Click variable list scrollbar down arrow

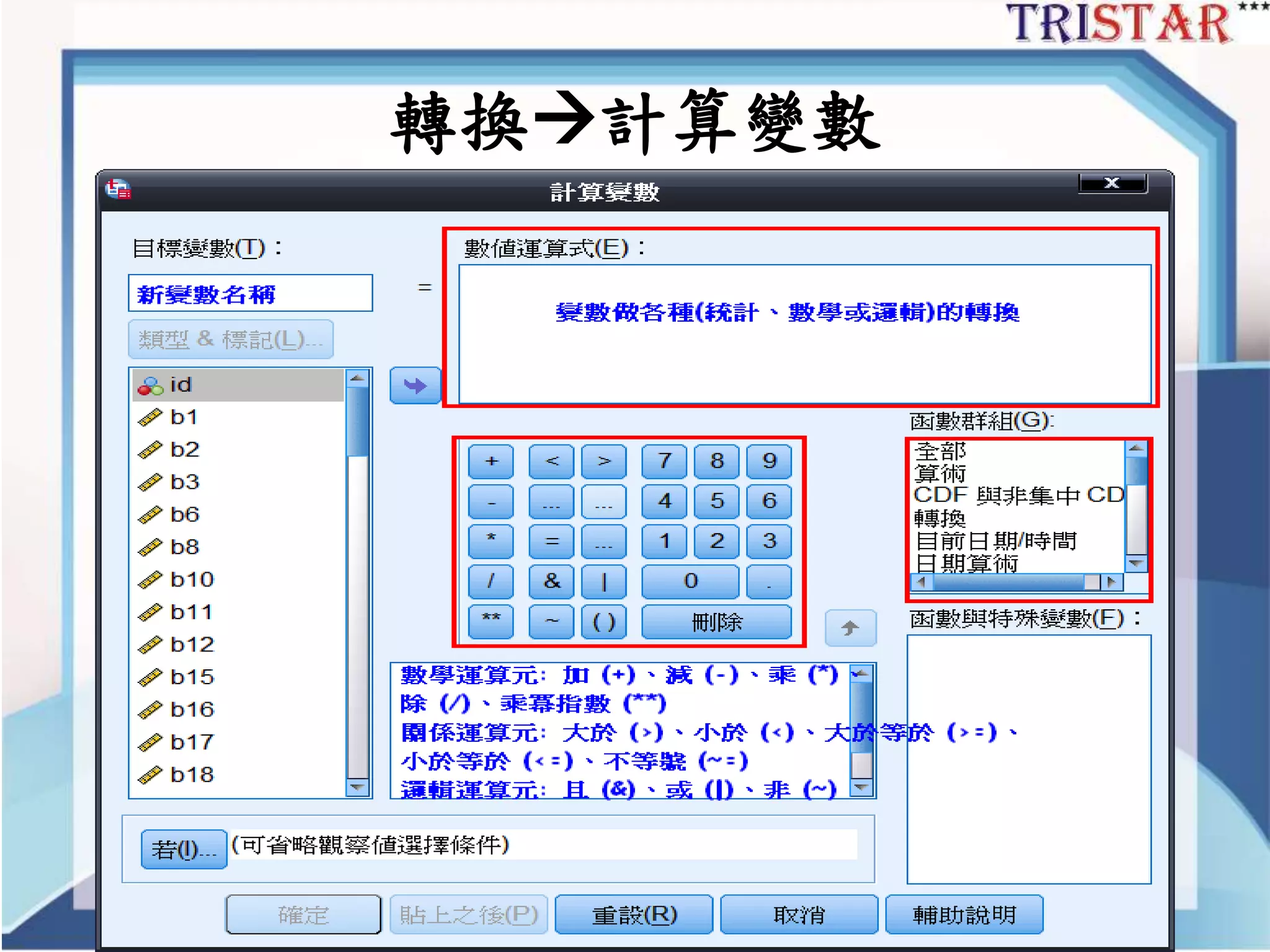(357, 787)
